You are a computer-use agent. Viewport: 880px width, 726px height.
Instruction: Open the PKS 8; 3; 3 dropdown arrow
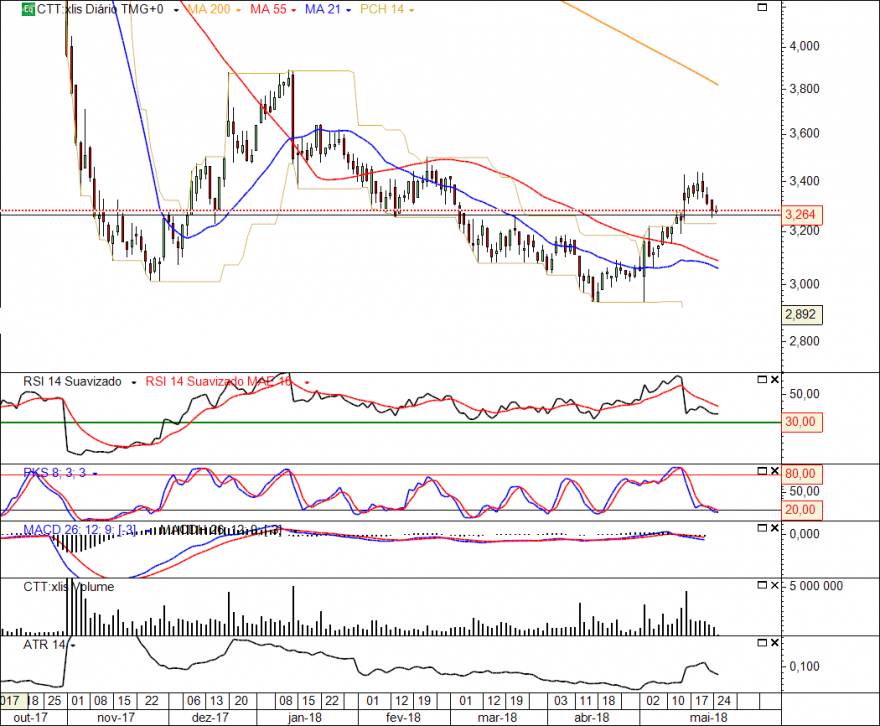coord(95,474)
